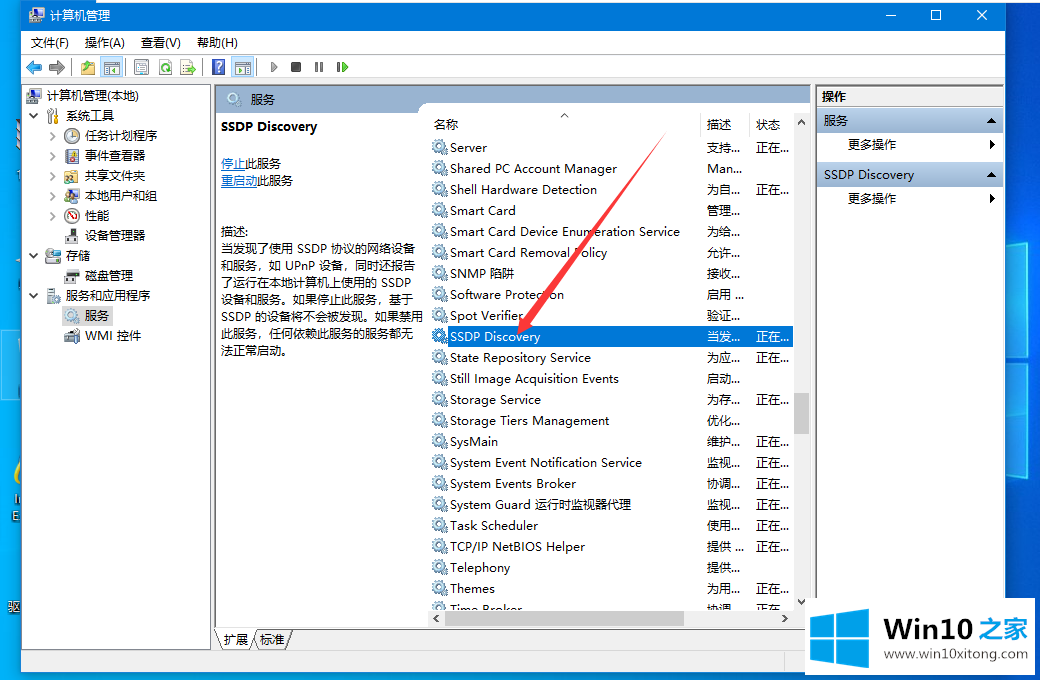Click the 重启动 this service link
Image resolution: width=1040 pixels, height=680 pixels.
239,180
